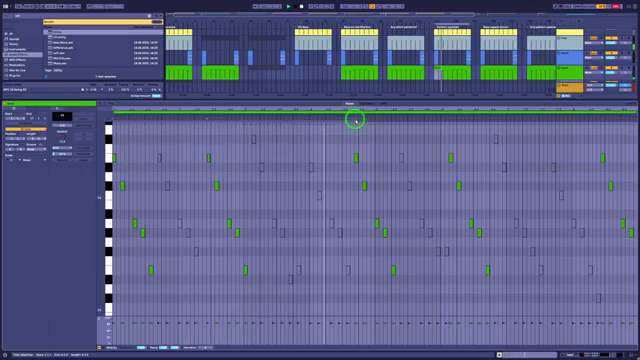Select the MPC 16 Swing-62 groove
The width and height of the screenshot is (640, 360).
click(15, 89)
